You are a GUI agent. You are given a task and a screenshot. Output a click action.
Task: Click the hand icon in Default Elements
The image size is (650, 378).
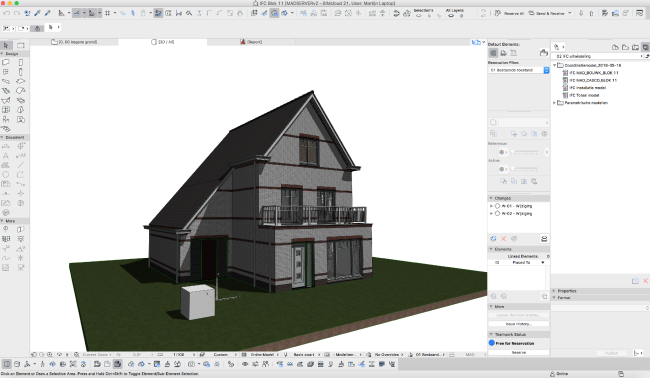click(x=544, y=53)
